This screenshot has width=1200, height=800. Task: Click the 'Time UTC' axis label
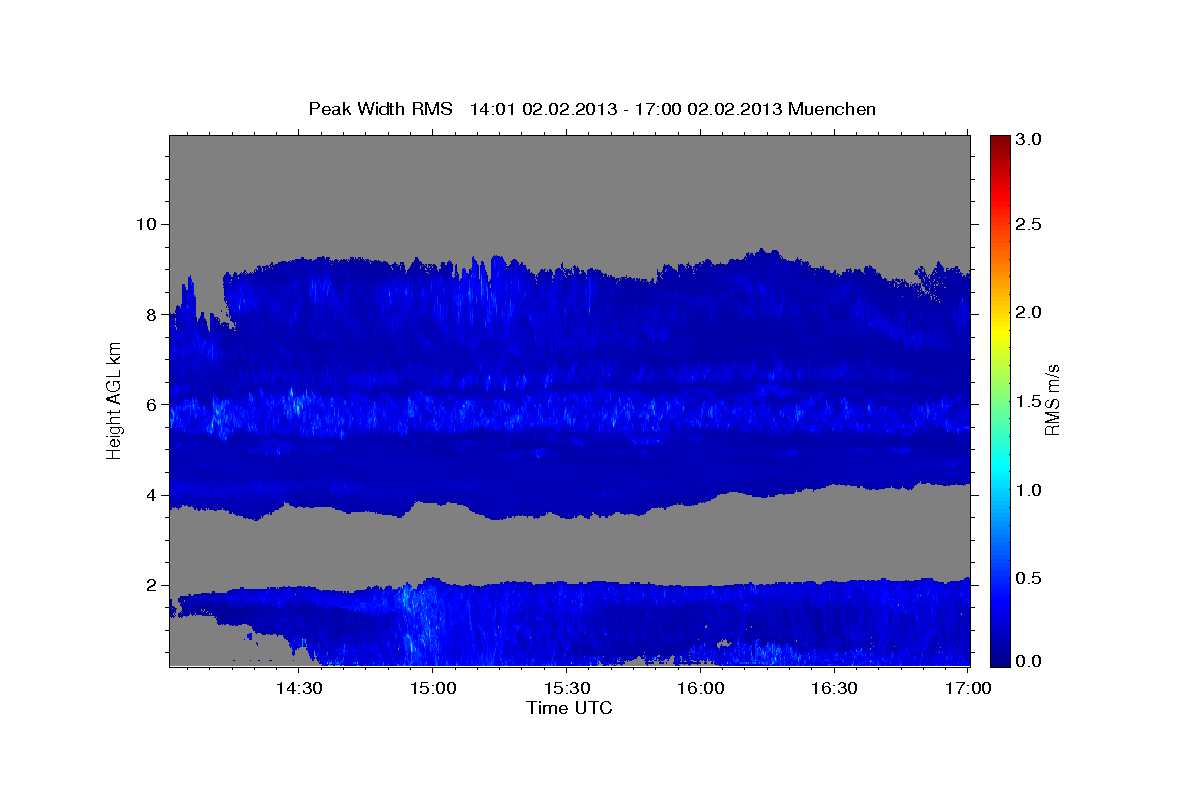(x=569, y=708)
